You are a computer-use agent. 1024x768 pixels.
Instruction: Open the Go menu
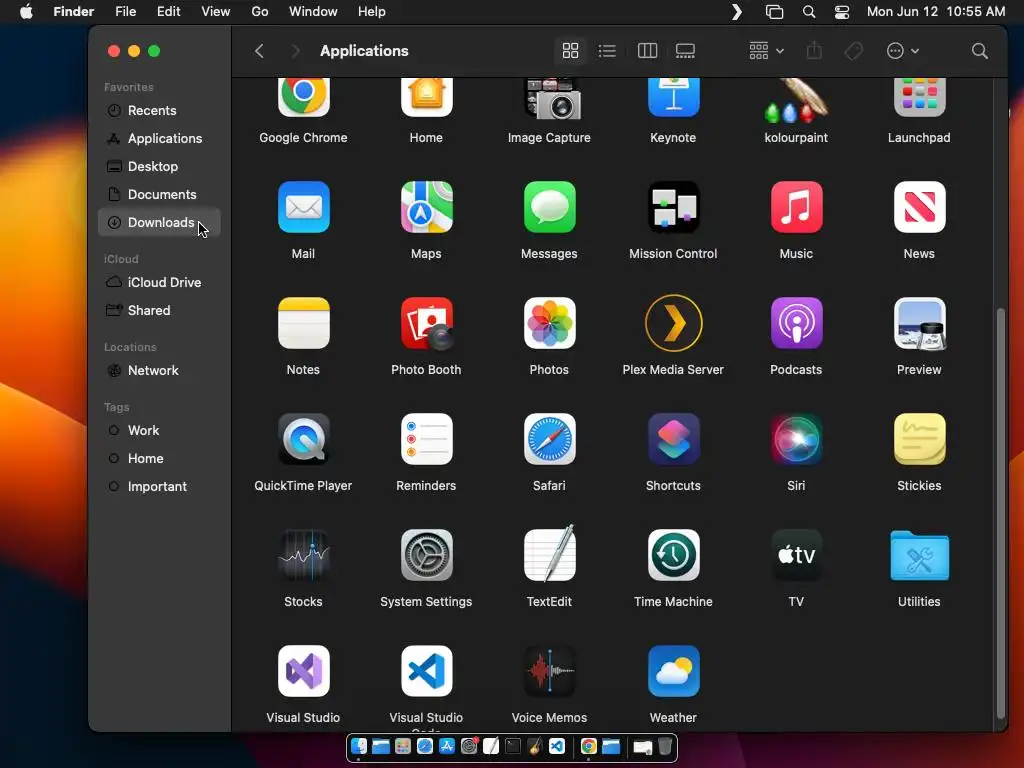[x=260, y=12]
